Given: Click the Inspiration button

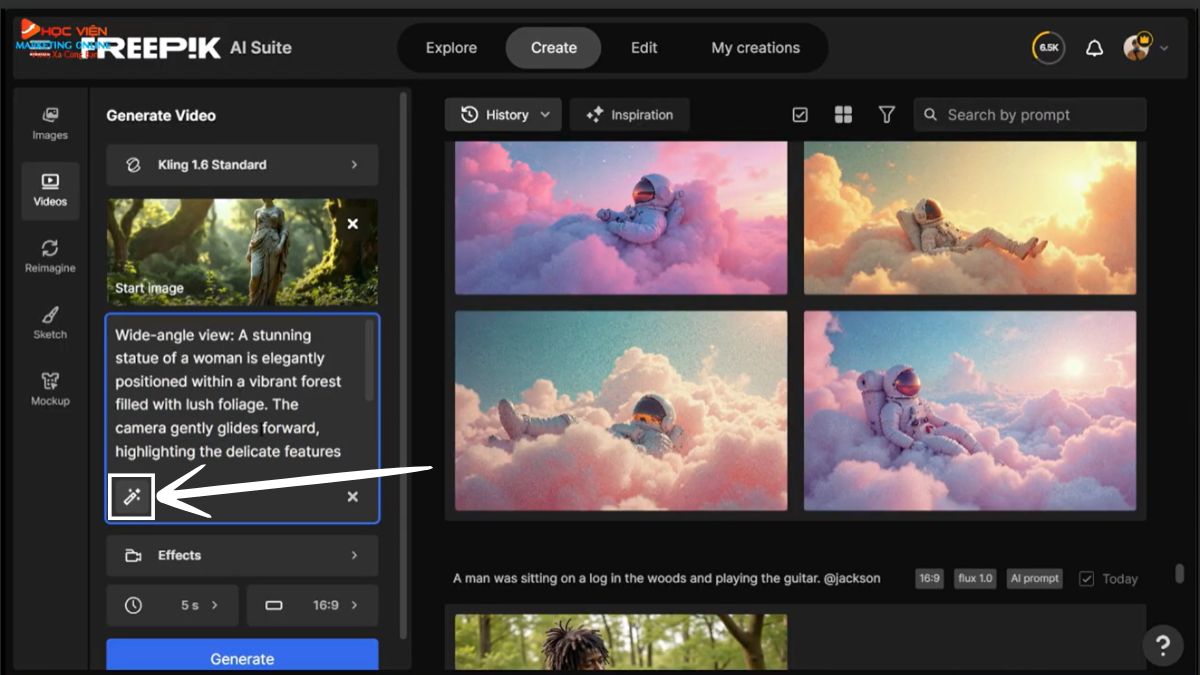Looking at the screenshot, I should click(629, 115).
